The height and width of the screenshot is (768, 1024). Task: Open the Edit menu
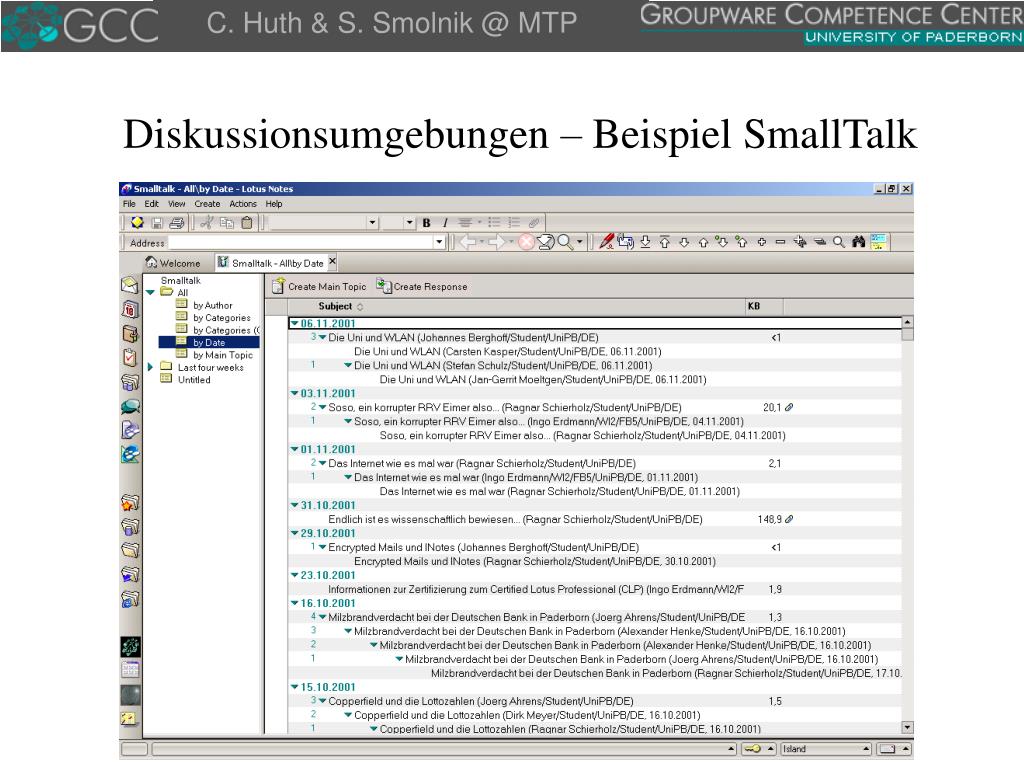point(152,204)
